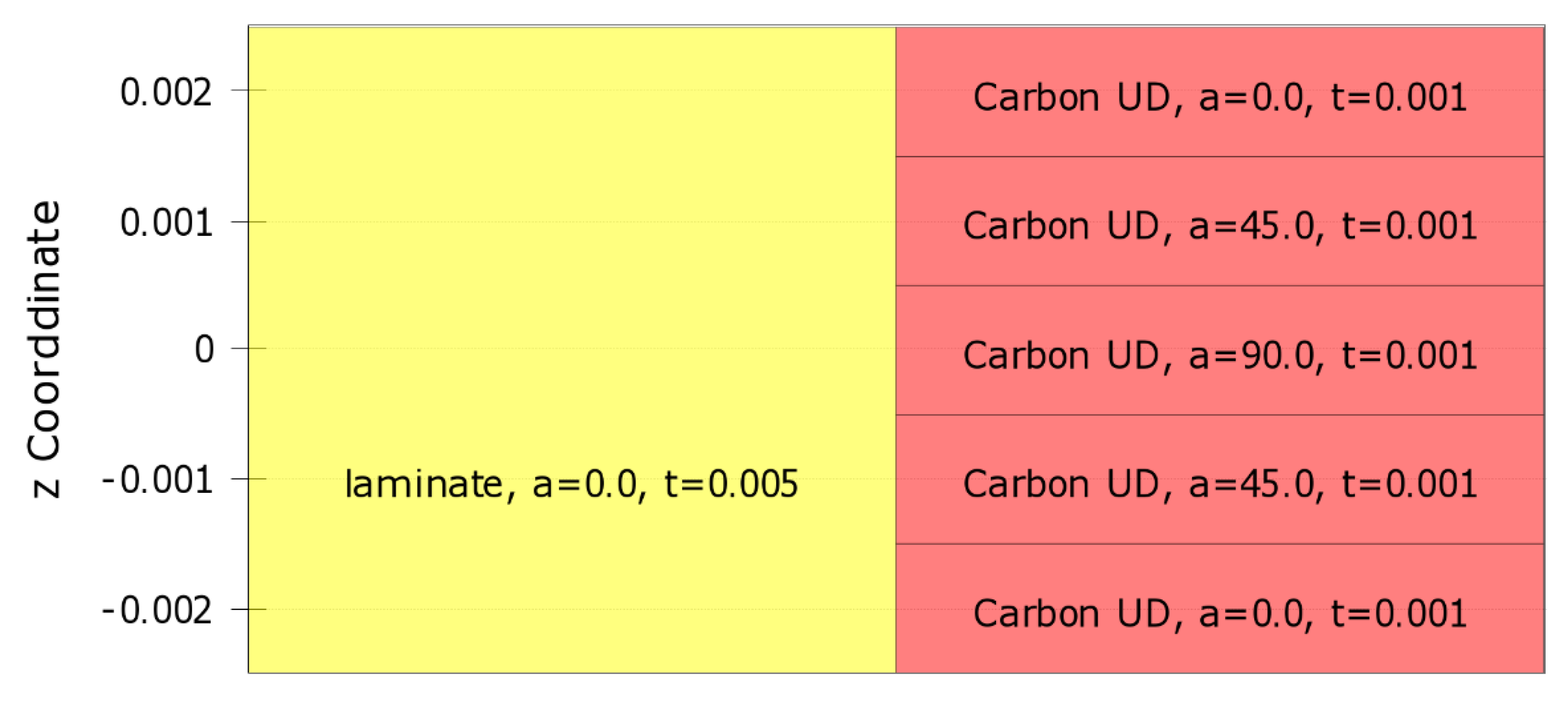This screenshot has height=701, width=1568.
Task: Click divider line between a=90.0 and lower a=45.0 layers
Action: 1220,415
